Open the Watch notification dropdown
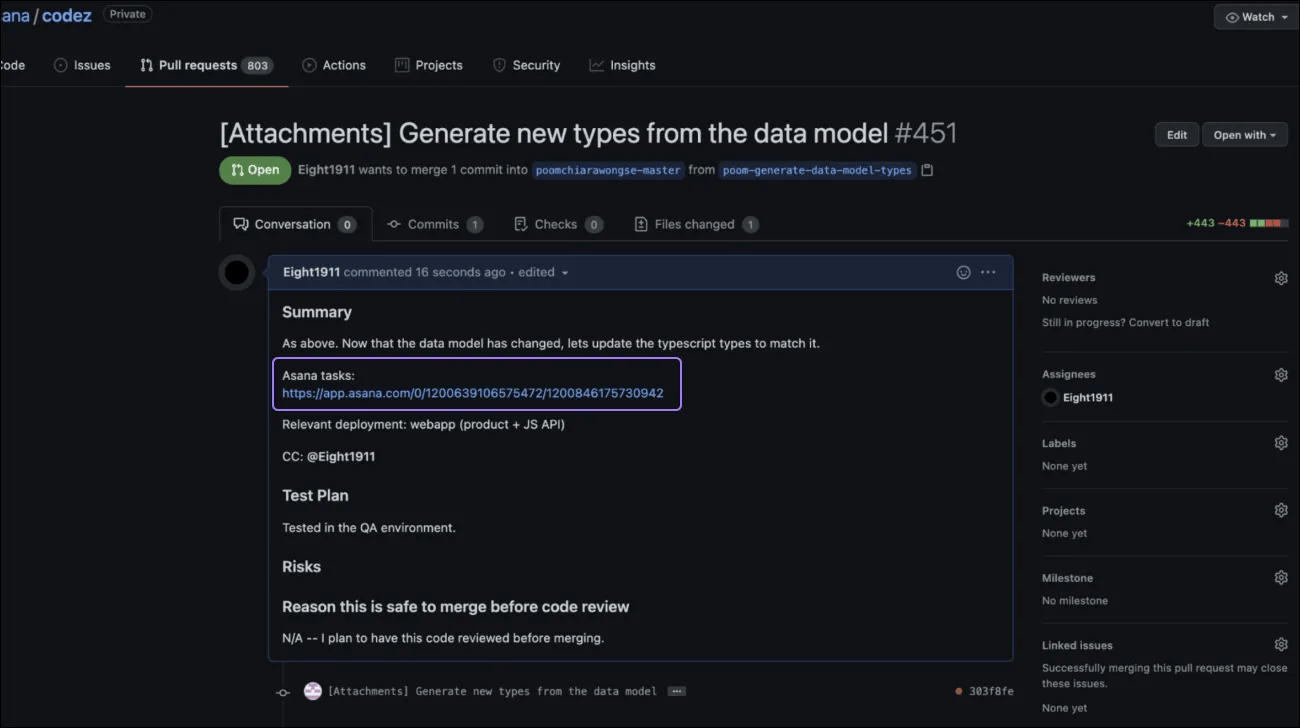 tap(1255, 16)
